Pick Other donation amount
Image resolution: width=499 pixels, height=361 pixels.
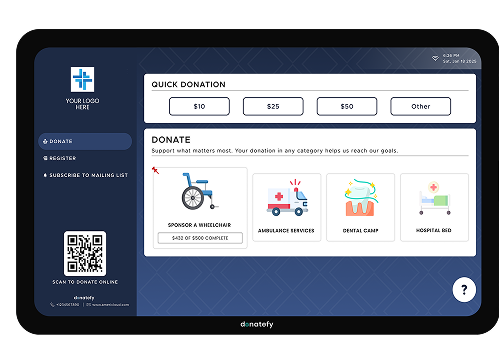(421, 106)
